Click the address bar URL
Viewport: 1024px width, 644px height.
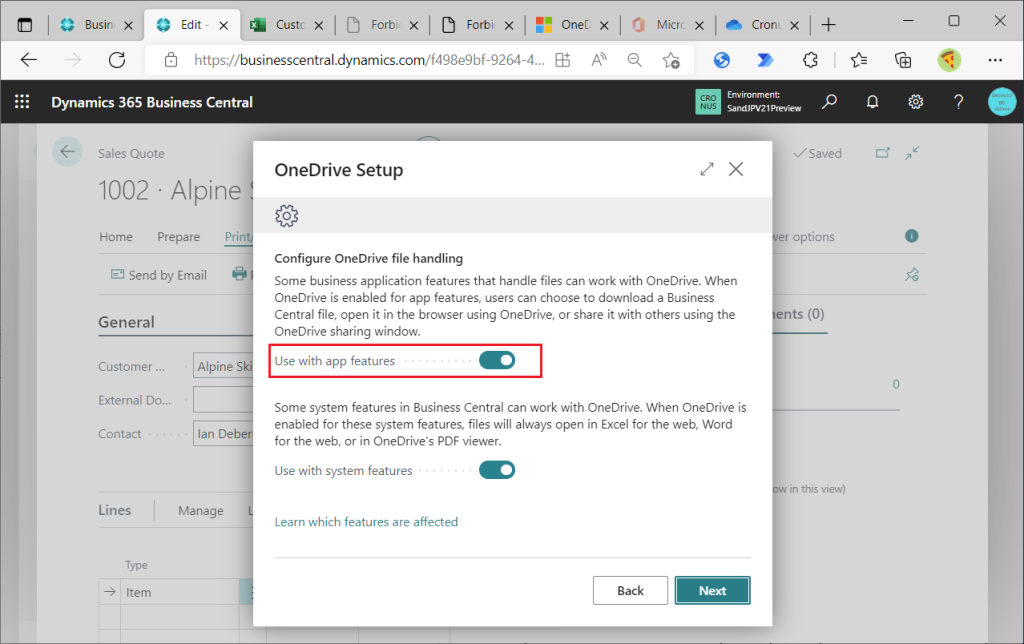tap(369, 60)
